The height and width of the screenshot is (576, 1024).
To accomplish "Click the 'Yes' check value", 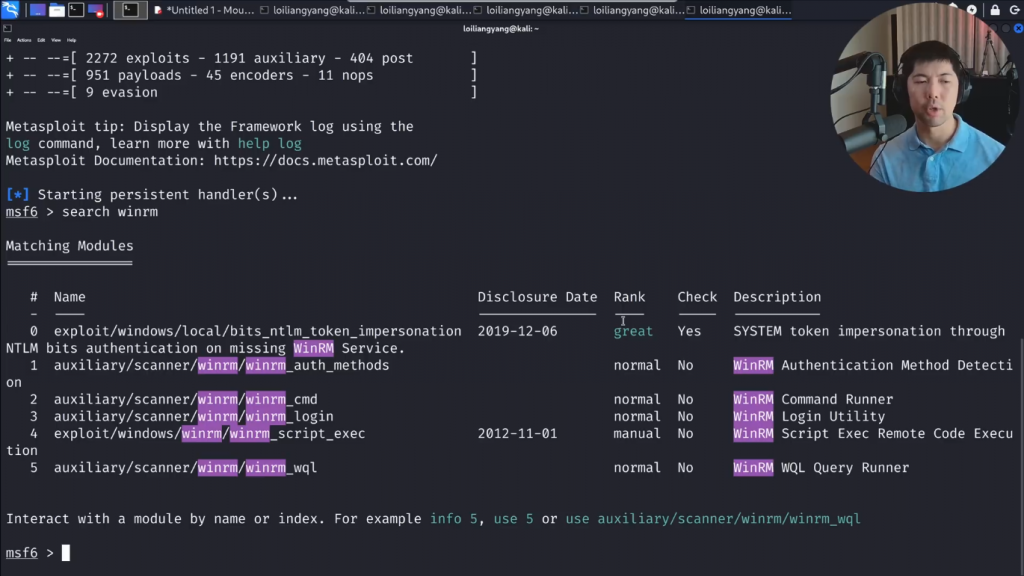I will [x=689, y=331].
